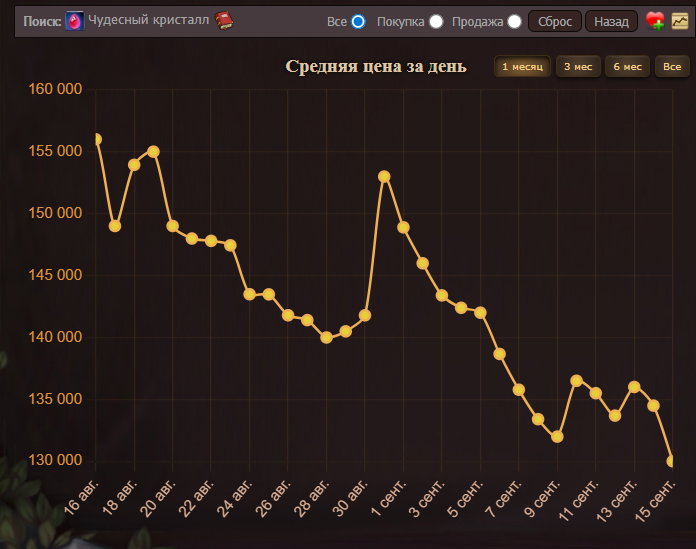Click the peak data point near 31 авг.
This screenshot has height=549, width=696.
(x=384, y=177)
